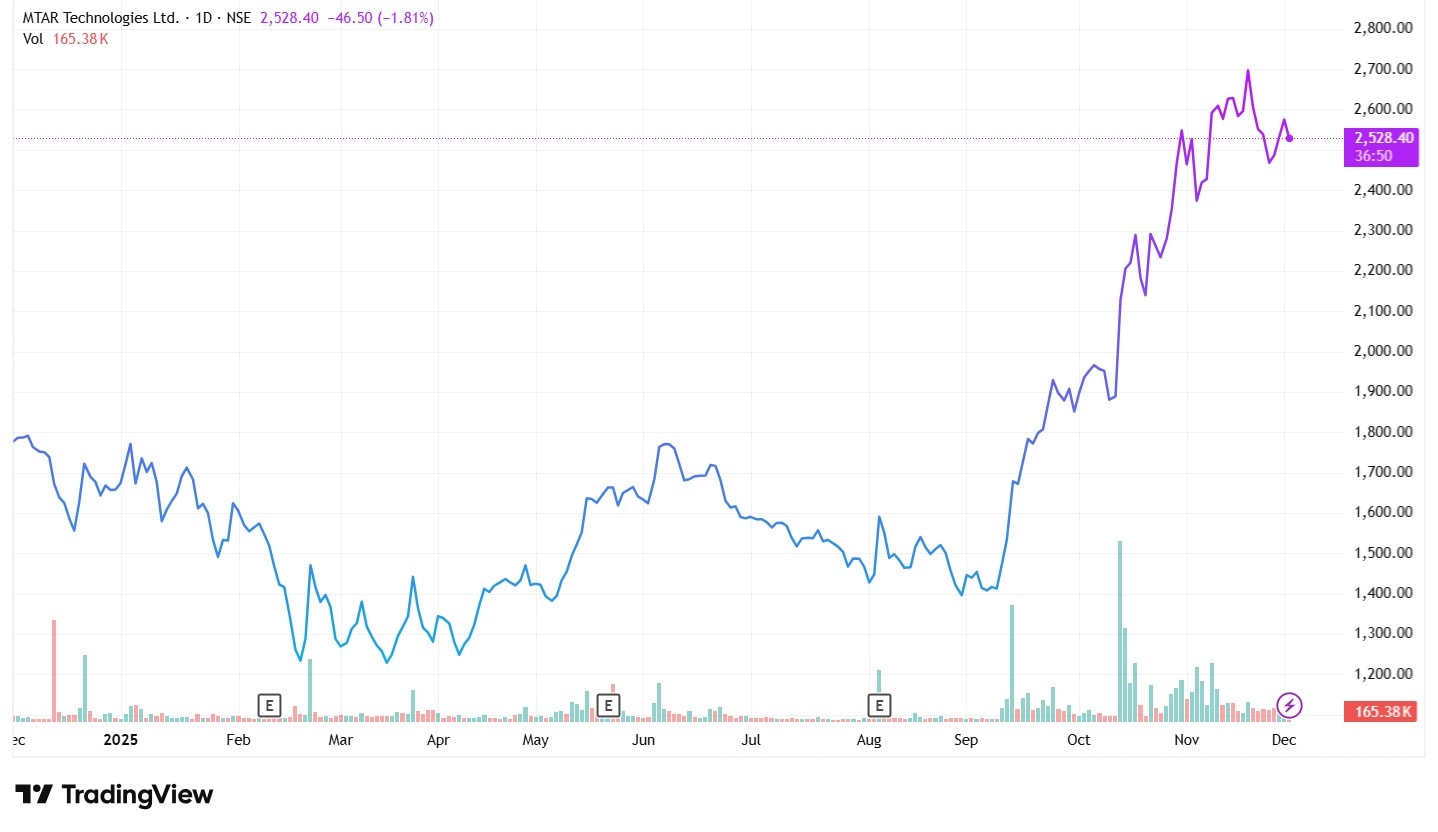Click the 2,000.00 level on price axis
This screenshot has height=832, width=1438.
[x=1383, y=351]
